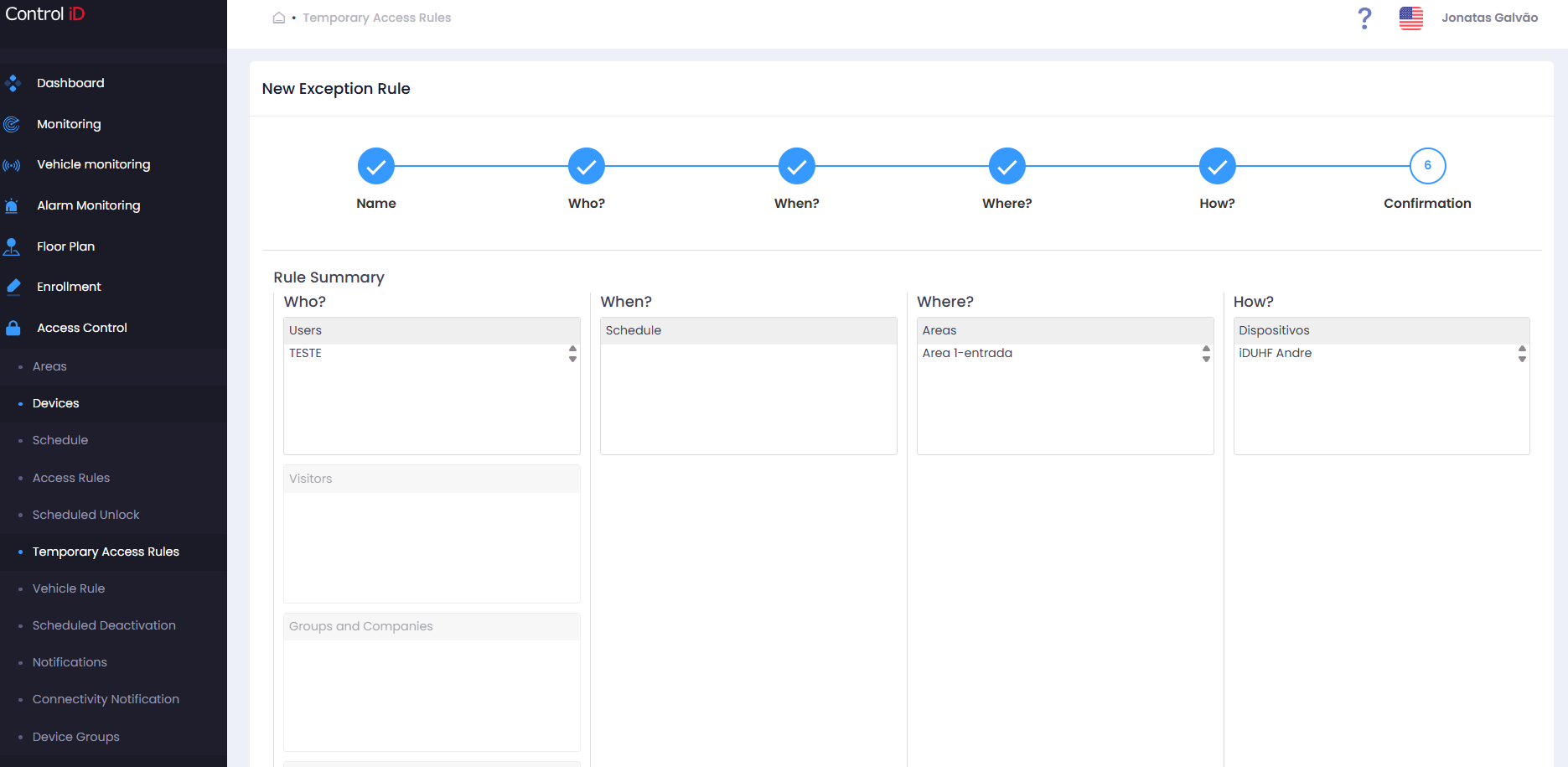This screenshot has height=767, width=1568.
Task: Return to the Where? step checkmark
Action: click(x=1007, y=166)
